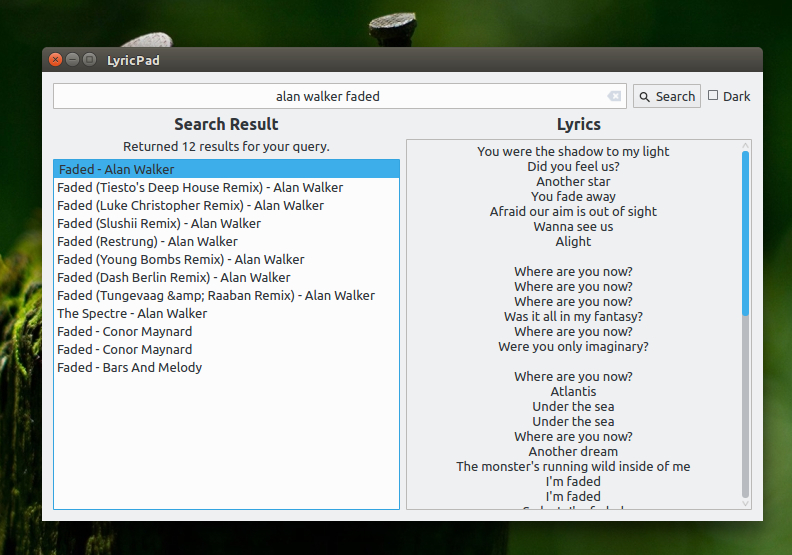Select 'Faded - Alan Walker' result

(226, 169)
